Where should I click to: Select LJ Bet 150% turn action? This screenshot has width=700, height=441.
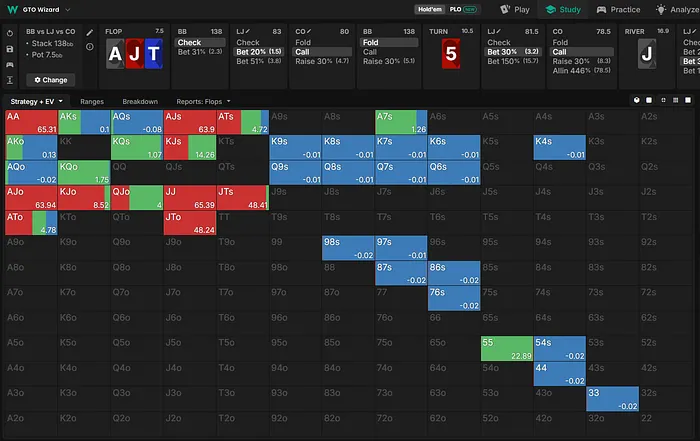coord(513,61)
